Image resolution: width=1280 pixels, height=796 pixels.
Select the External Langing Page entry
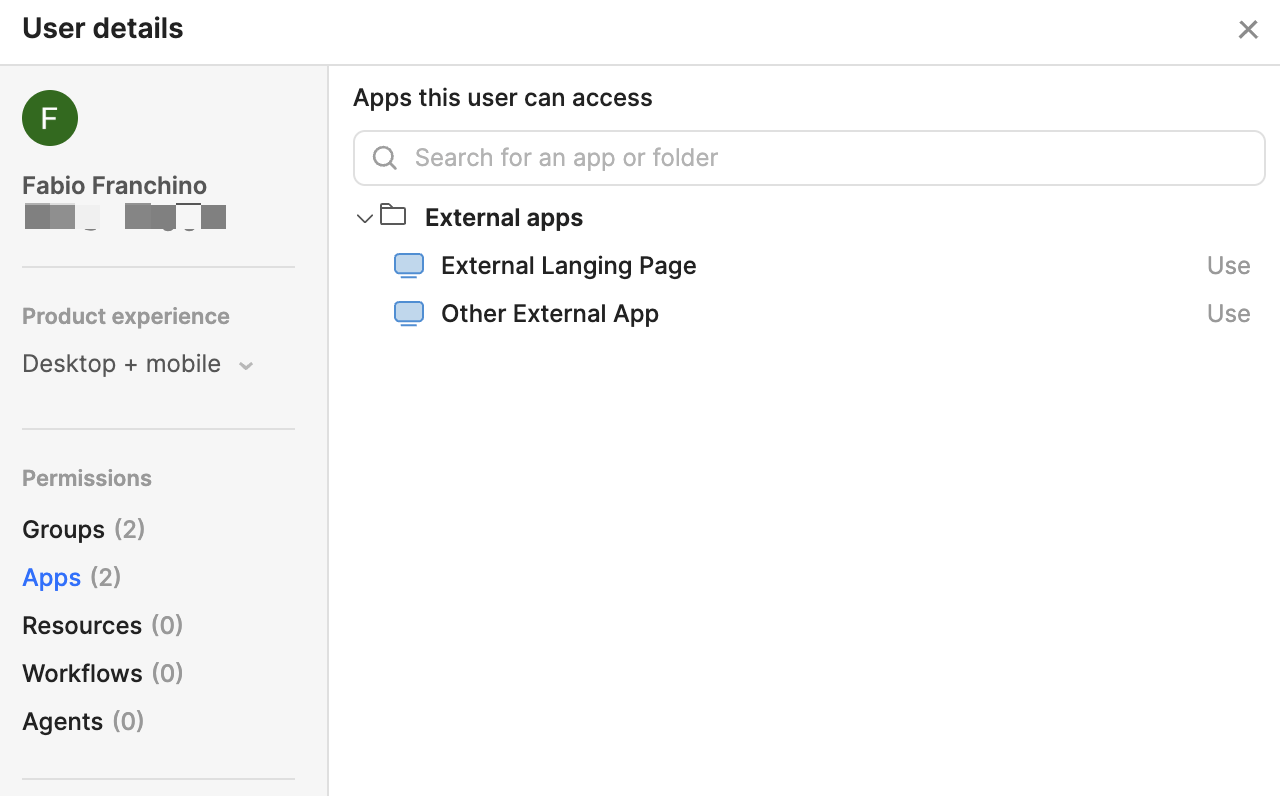point(568,266)
